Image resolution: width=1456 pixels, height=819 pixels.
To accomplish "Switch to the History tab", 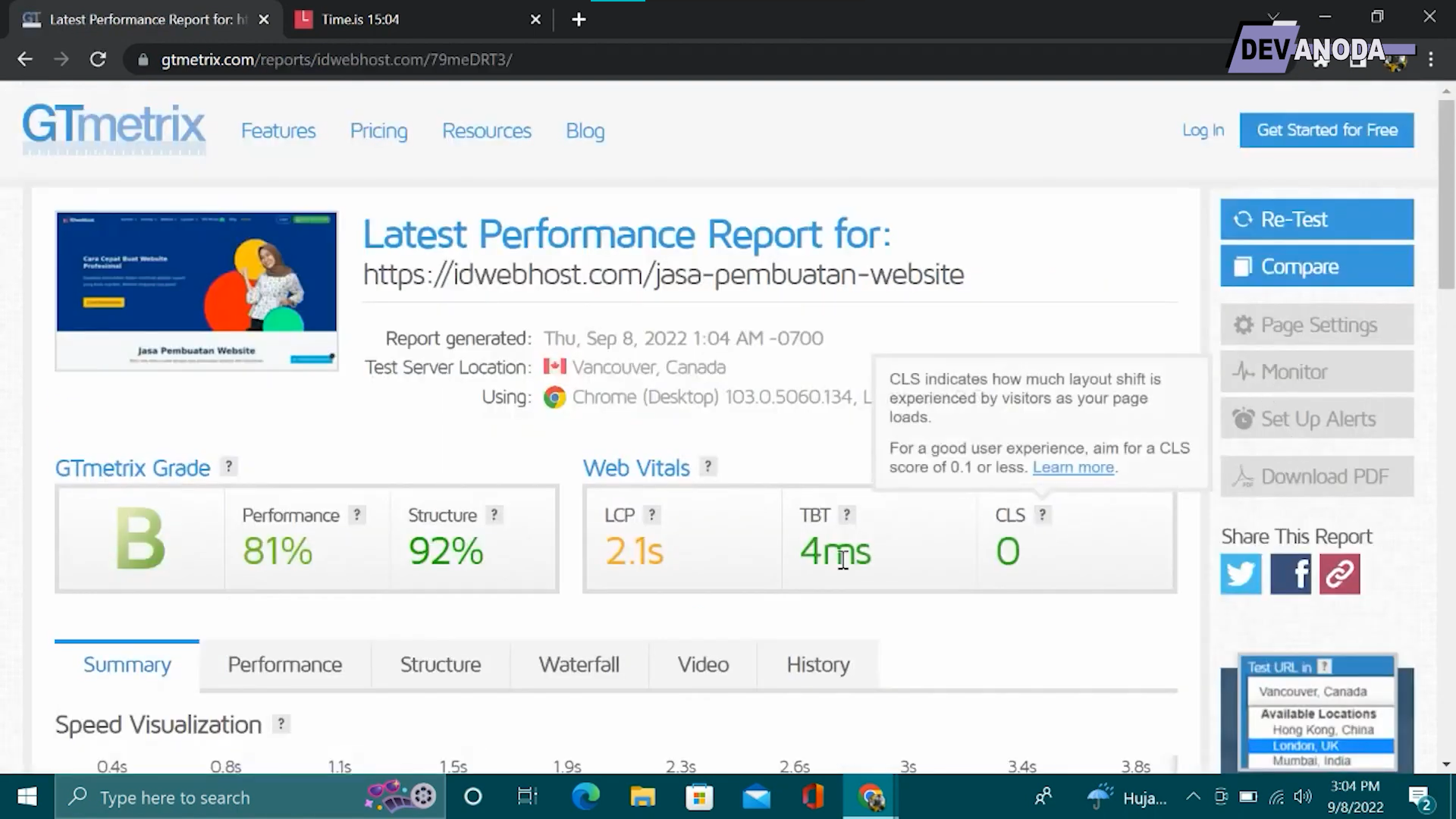I will pyautogui.click(x=817, y=665).
